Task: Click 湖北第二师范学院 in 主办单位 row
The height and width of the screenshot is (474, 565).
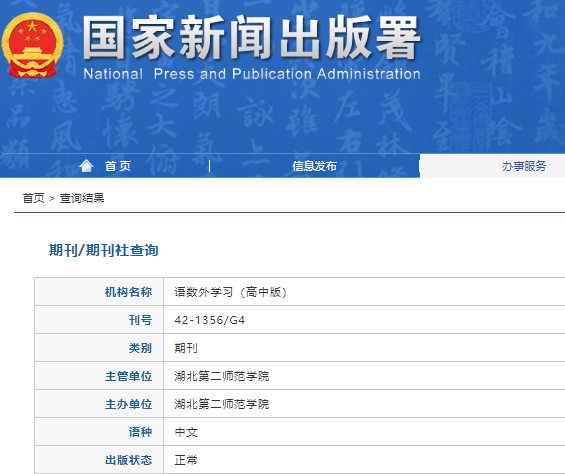Action: (x=222, y=404)
